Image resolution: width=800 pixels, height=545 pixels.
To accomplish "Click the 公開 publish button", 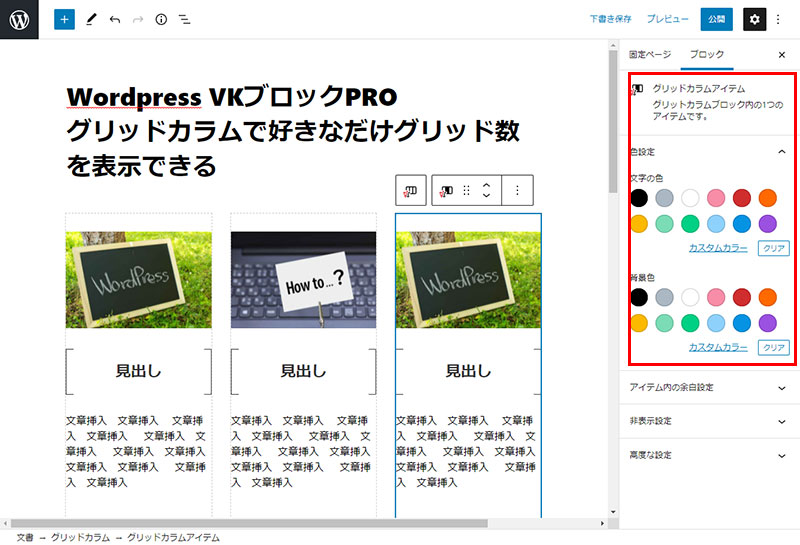I will (716, 19).
